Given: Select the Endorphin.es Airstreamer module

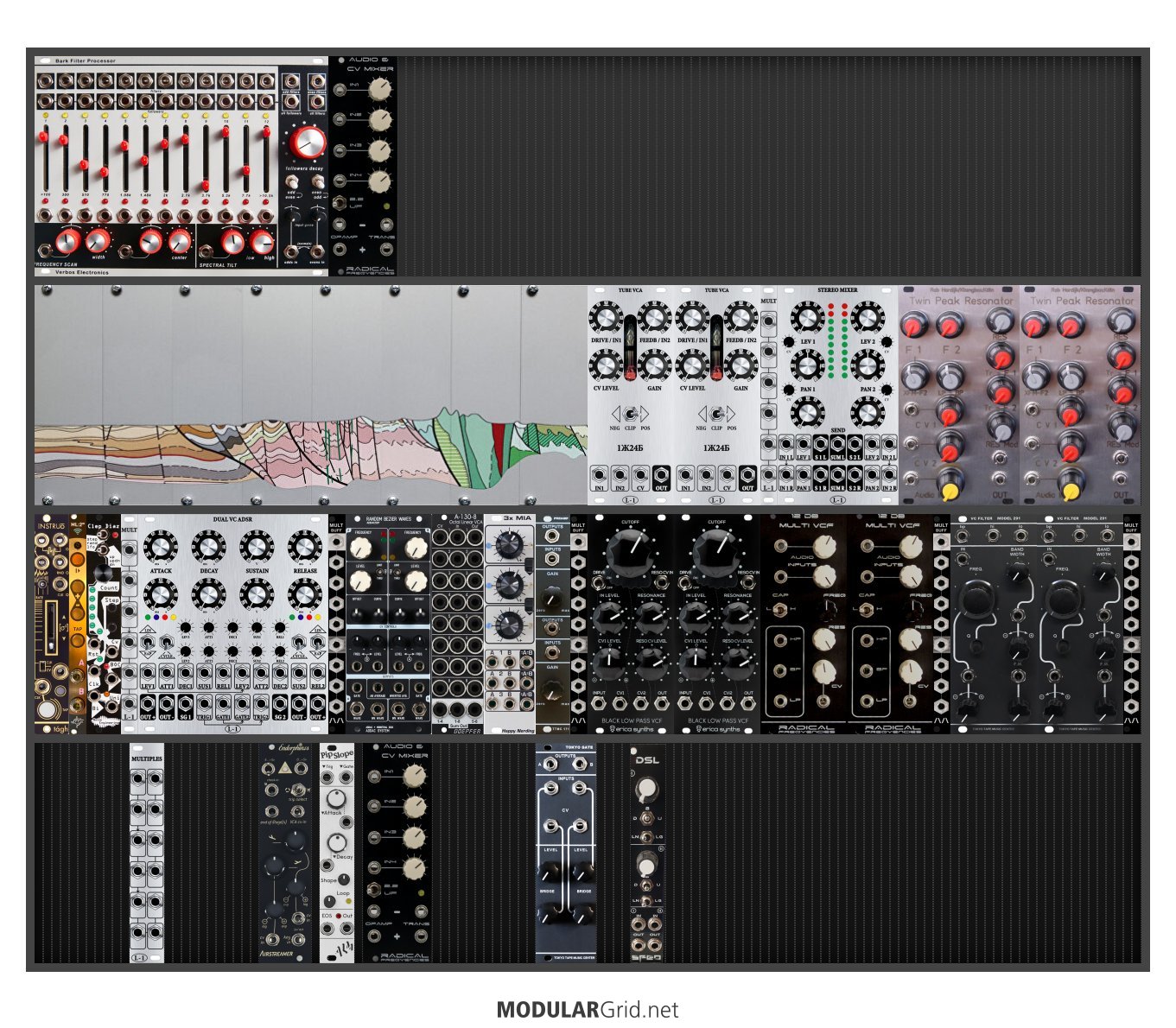Looking at the screenshot, I should [x=285, y=853].
